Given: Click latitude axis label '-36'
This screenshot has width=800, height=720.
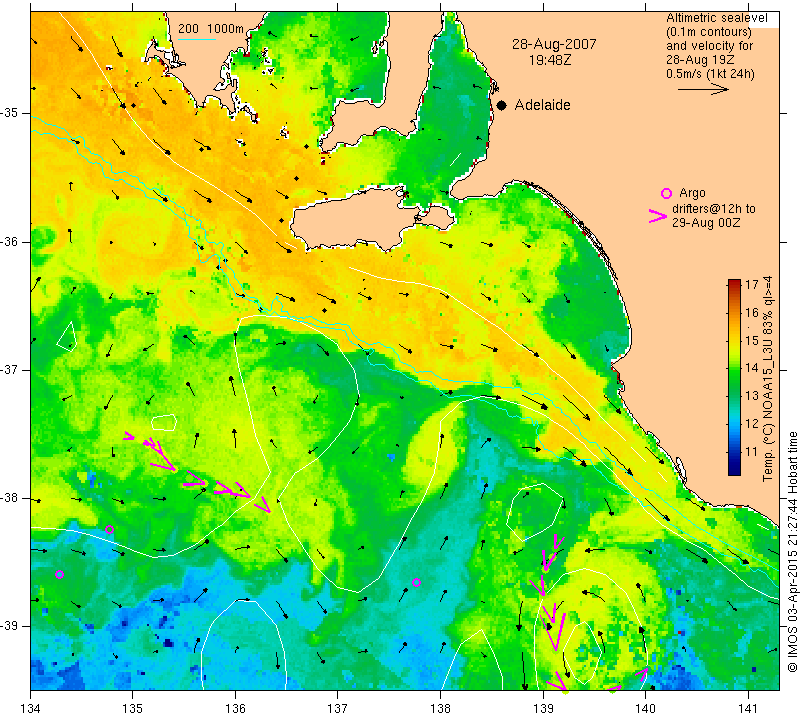Looking at the screenshot, I should point(10,242).
